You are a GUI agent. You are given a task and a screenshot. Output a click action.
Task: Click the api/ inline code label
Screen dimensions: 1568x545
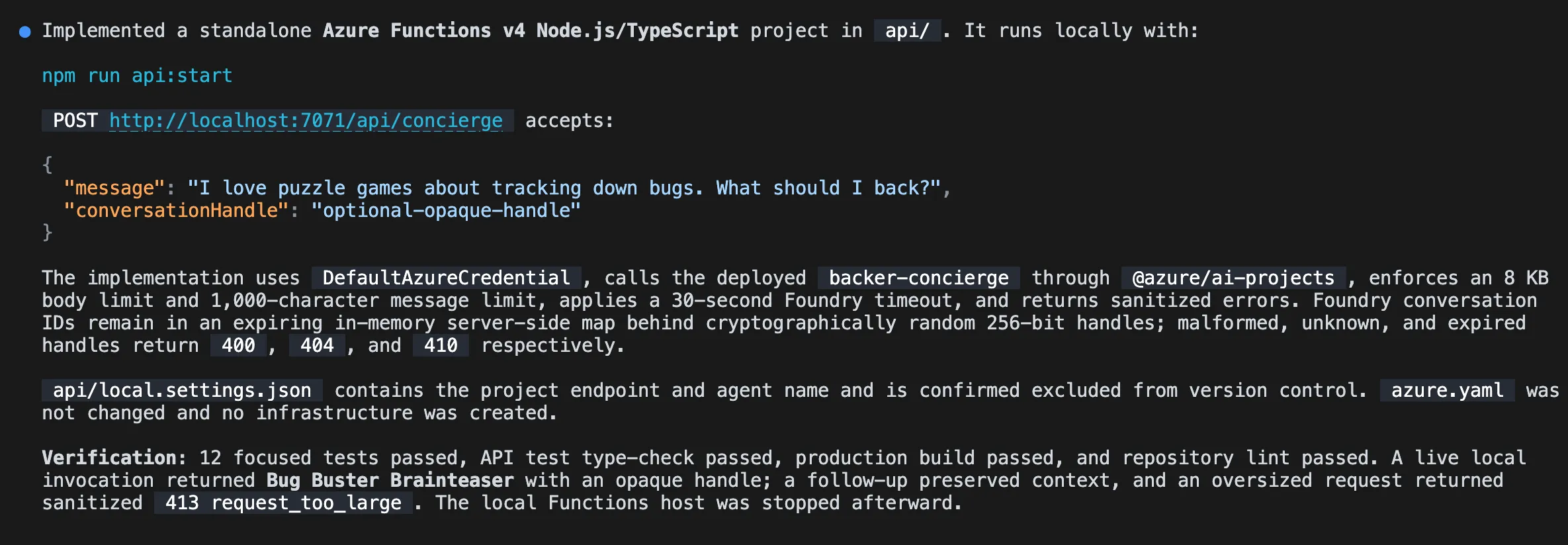907,30
